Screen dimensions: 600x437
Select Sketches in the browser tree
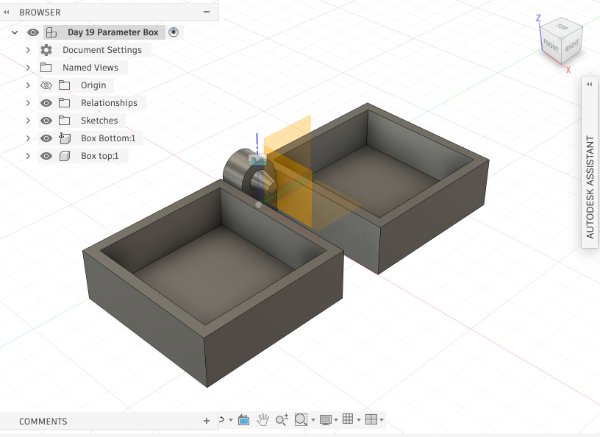[x=99, y=121]
